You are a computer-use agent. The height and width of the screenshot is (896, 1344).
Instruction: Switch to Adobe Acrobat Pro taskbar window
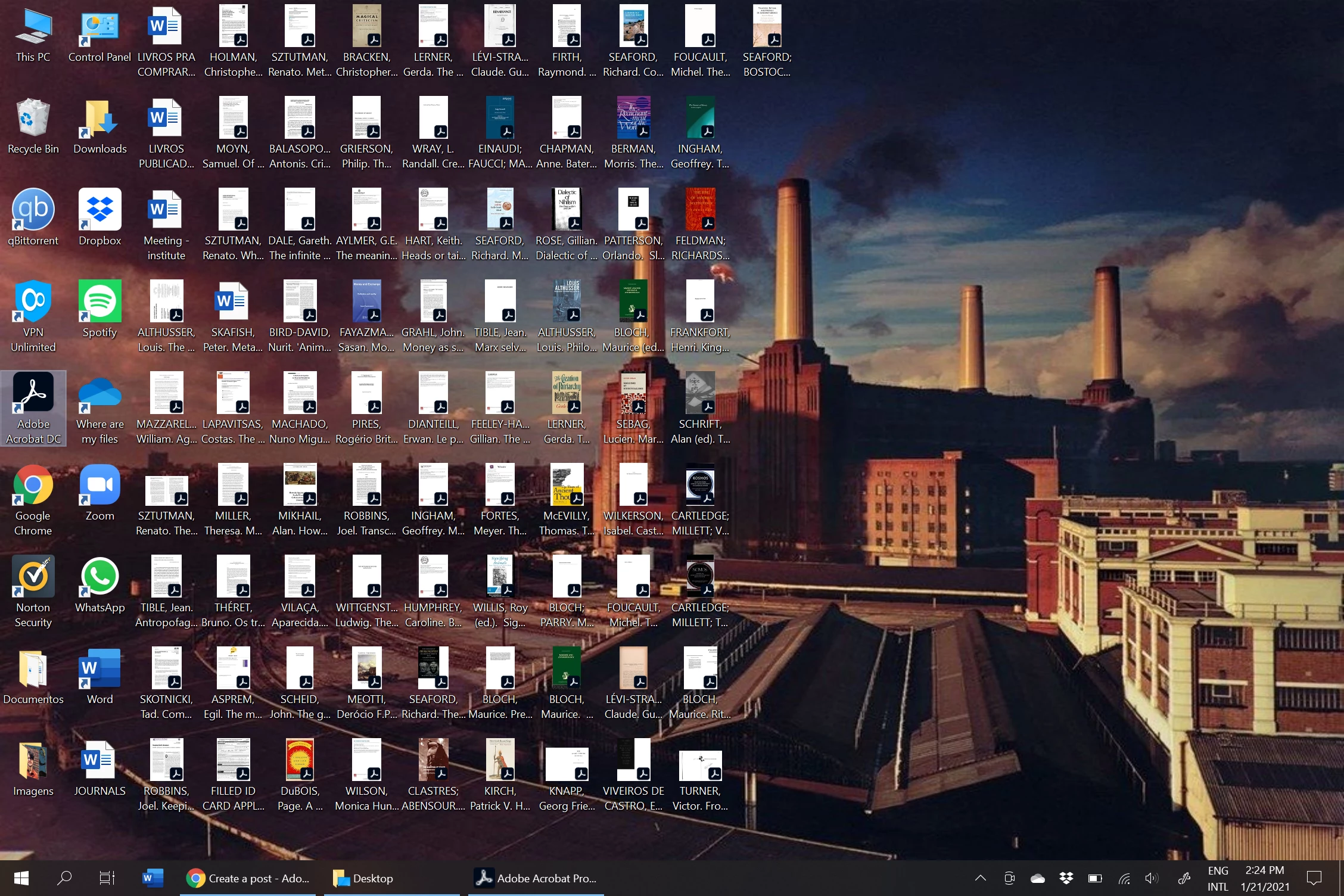point(536,878)
